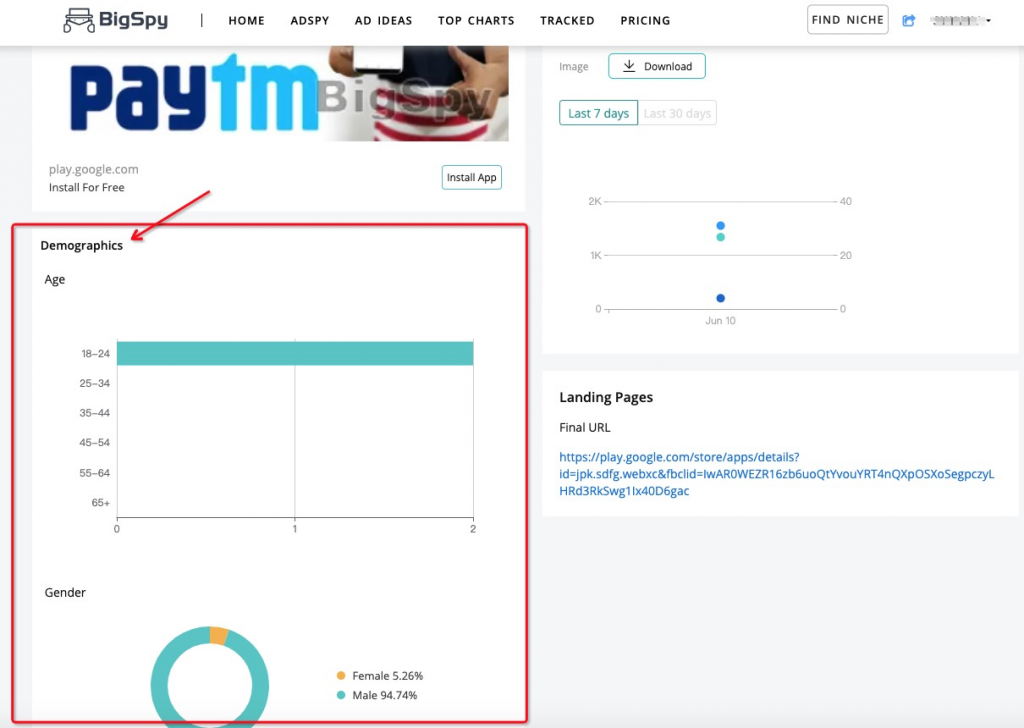
Task: Click the 35–44 age label
Action: tap(95, 413)
